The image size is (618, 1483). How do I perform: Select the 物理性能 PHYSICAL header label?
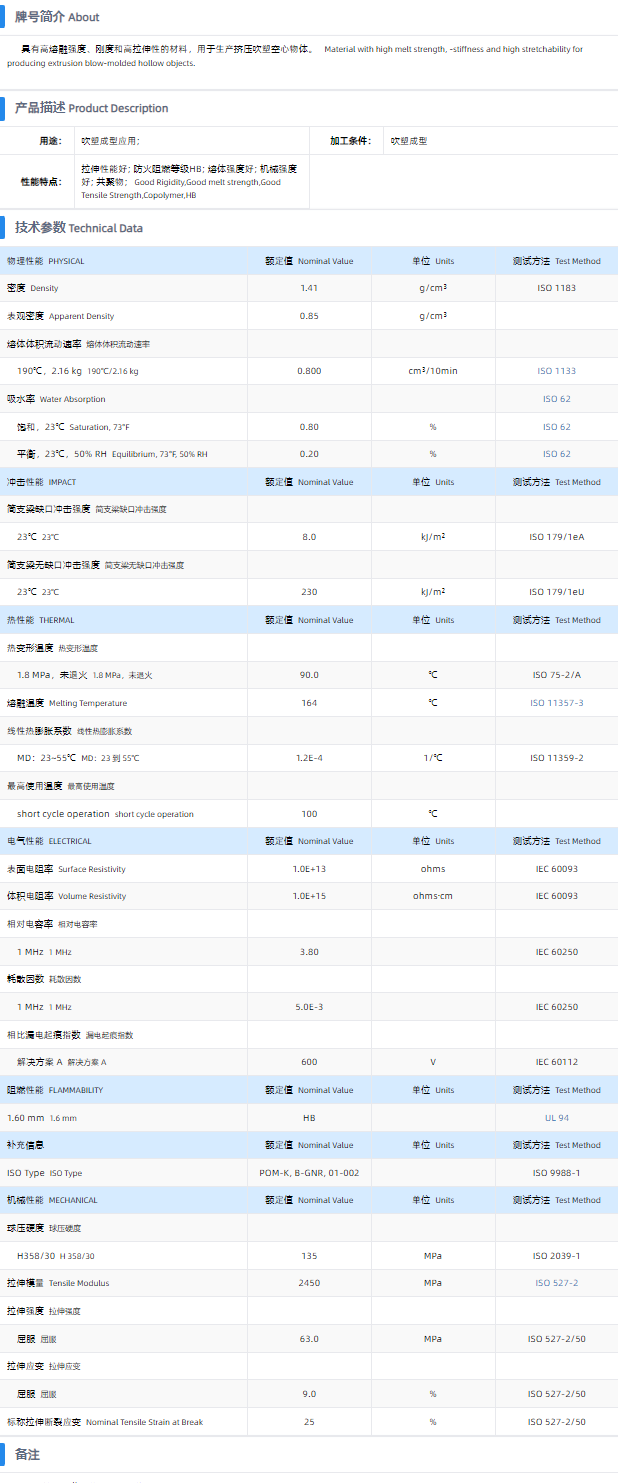pos(46,261)
